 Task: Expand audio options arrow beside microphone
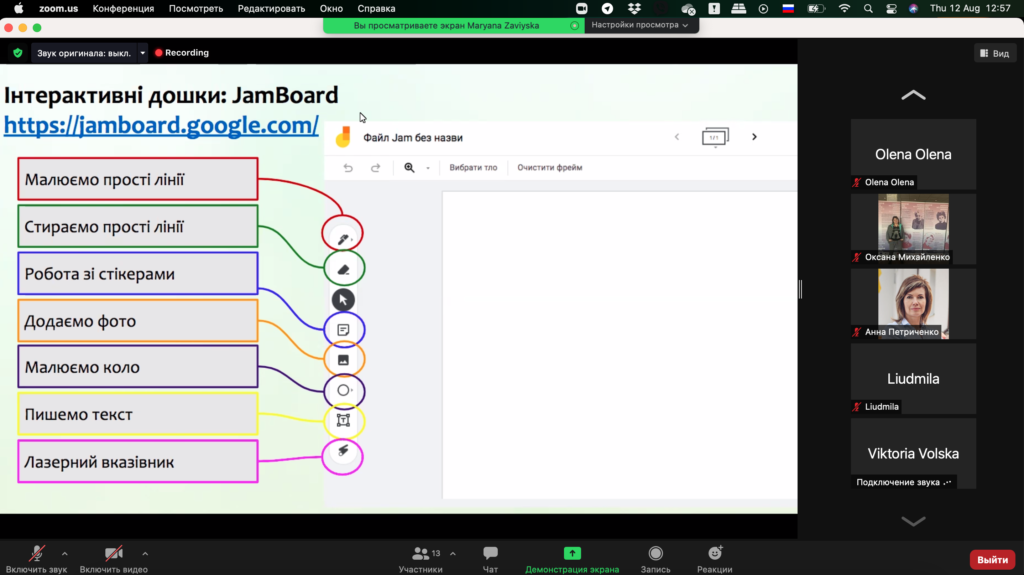[65, 553]
